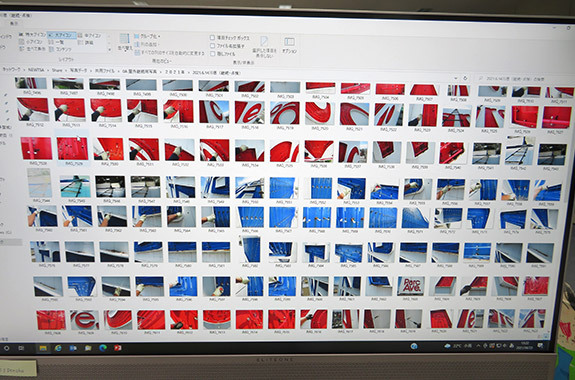Click the hide selected items ribbon icon
The width and height of the screenshot is (575, 380).
tap(264, 47)
